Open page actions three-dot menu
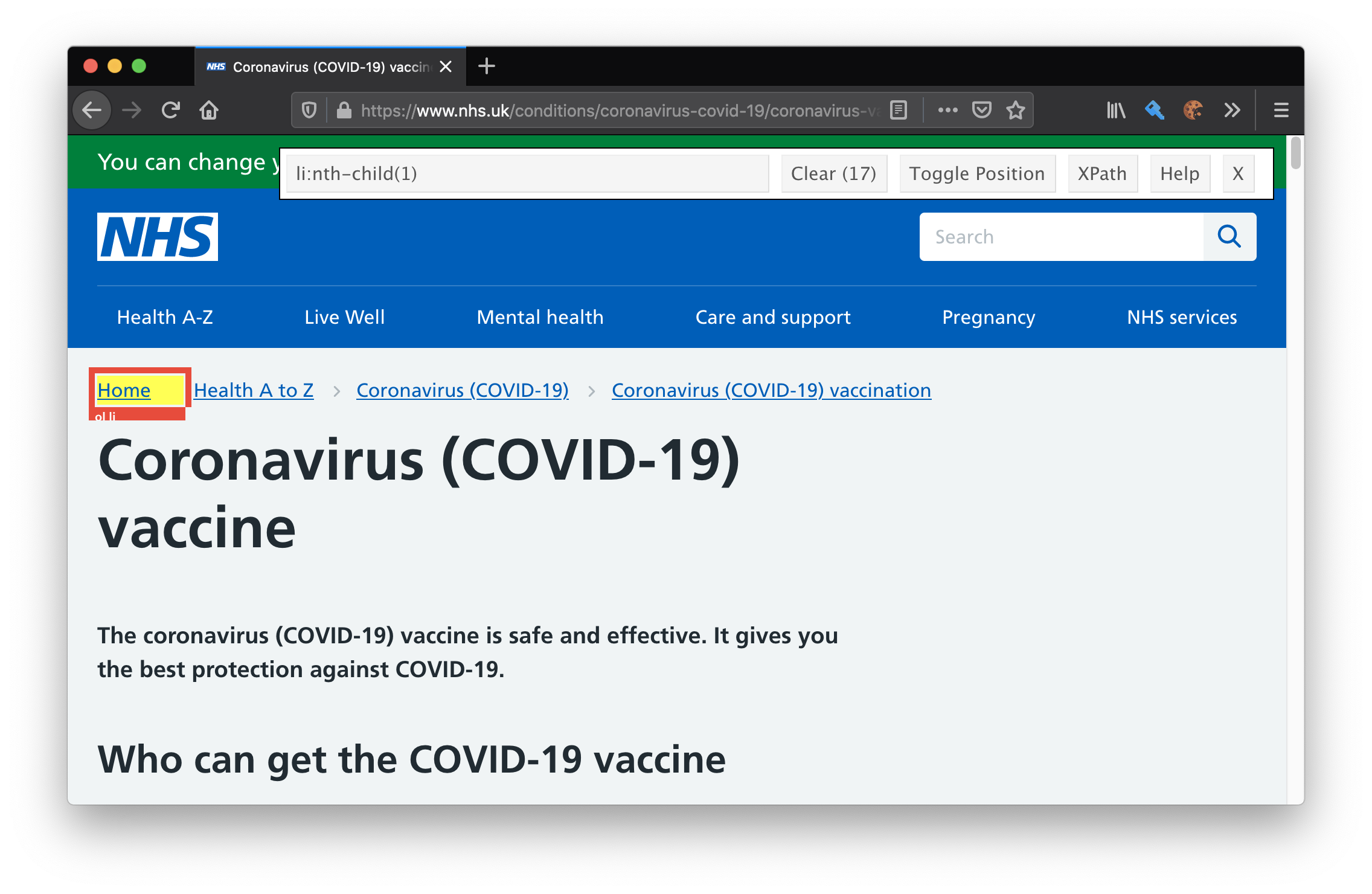This screenshot has height=894, width=1372. click(947, 111)
